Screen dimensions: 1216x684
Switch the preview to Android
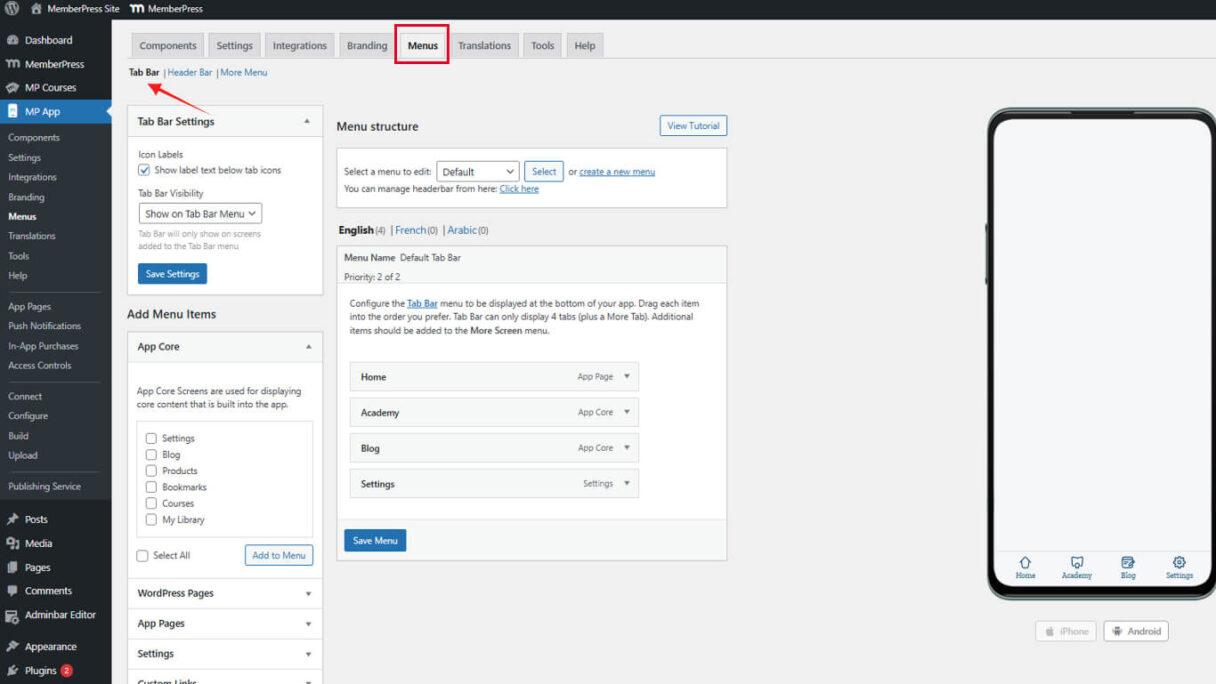1136,631
